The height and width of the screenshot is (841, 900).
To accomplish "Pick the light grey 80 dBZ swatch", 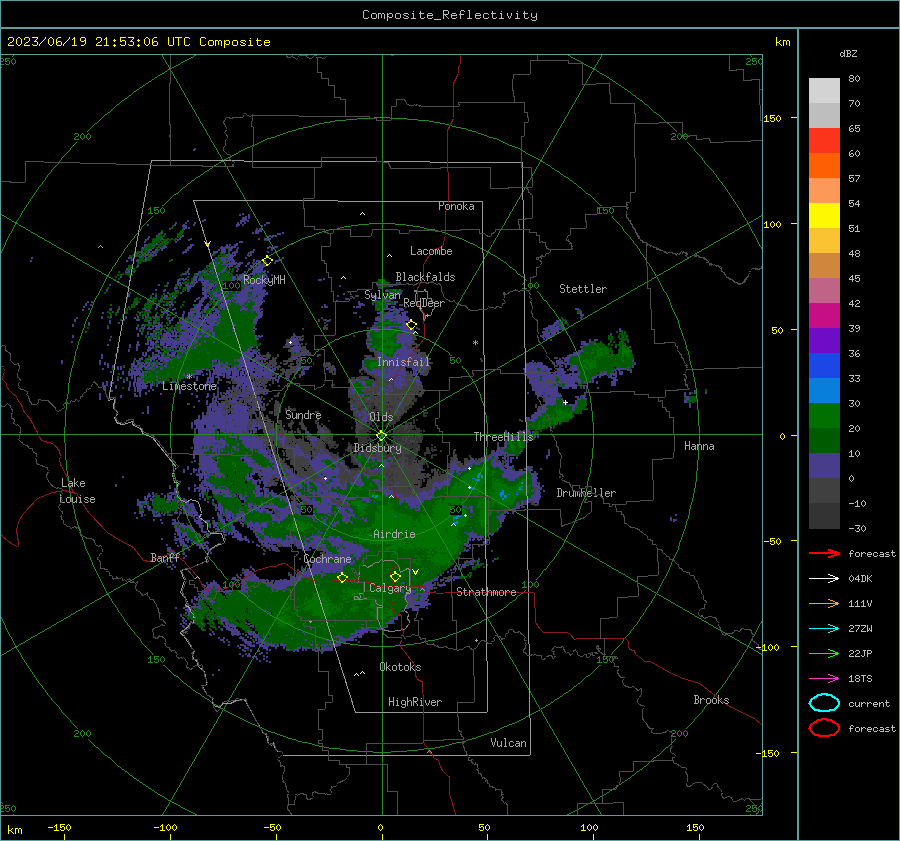I will tap(824, 90).
